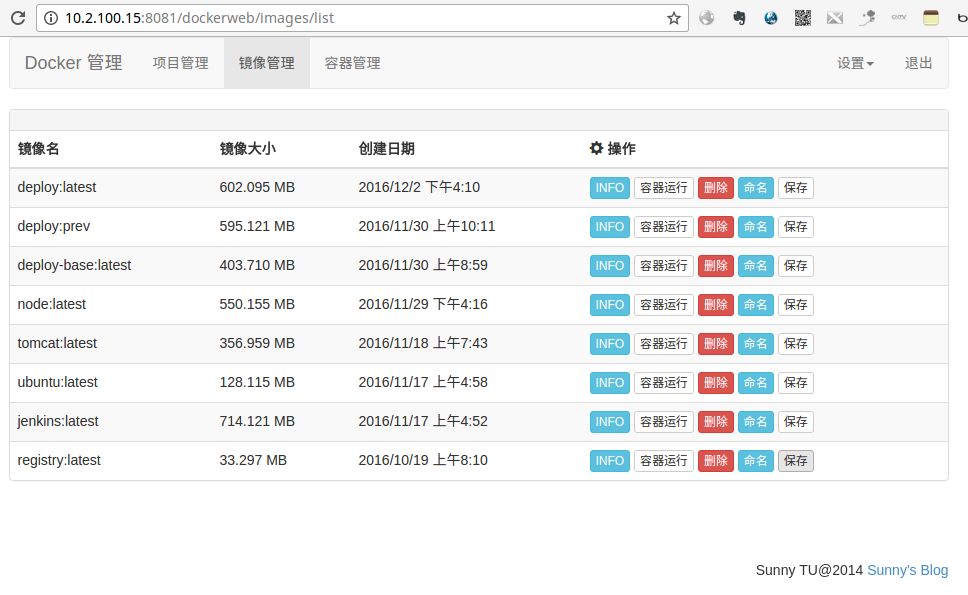Reload the page with the browser refresh icon
Image resolution: width=968 pixels, height=595 pixels.
point(18,18)
